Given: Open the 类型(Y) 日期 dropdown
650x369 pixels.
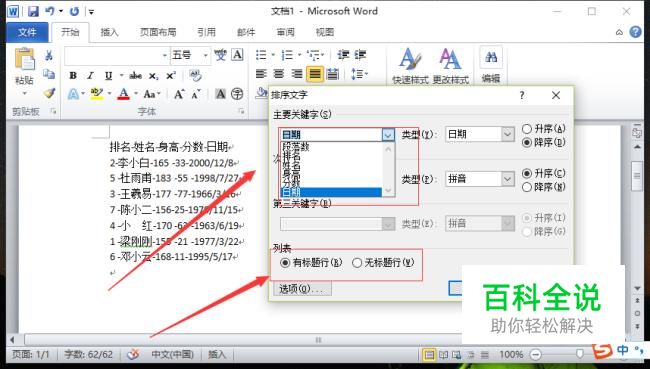Looking at the screenshot, I should point(508,134).
